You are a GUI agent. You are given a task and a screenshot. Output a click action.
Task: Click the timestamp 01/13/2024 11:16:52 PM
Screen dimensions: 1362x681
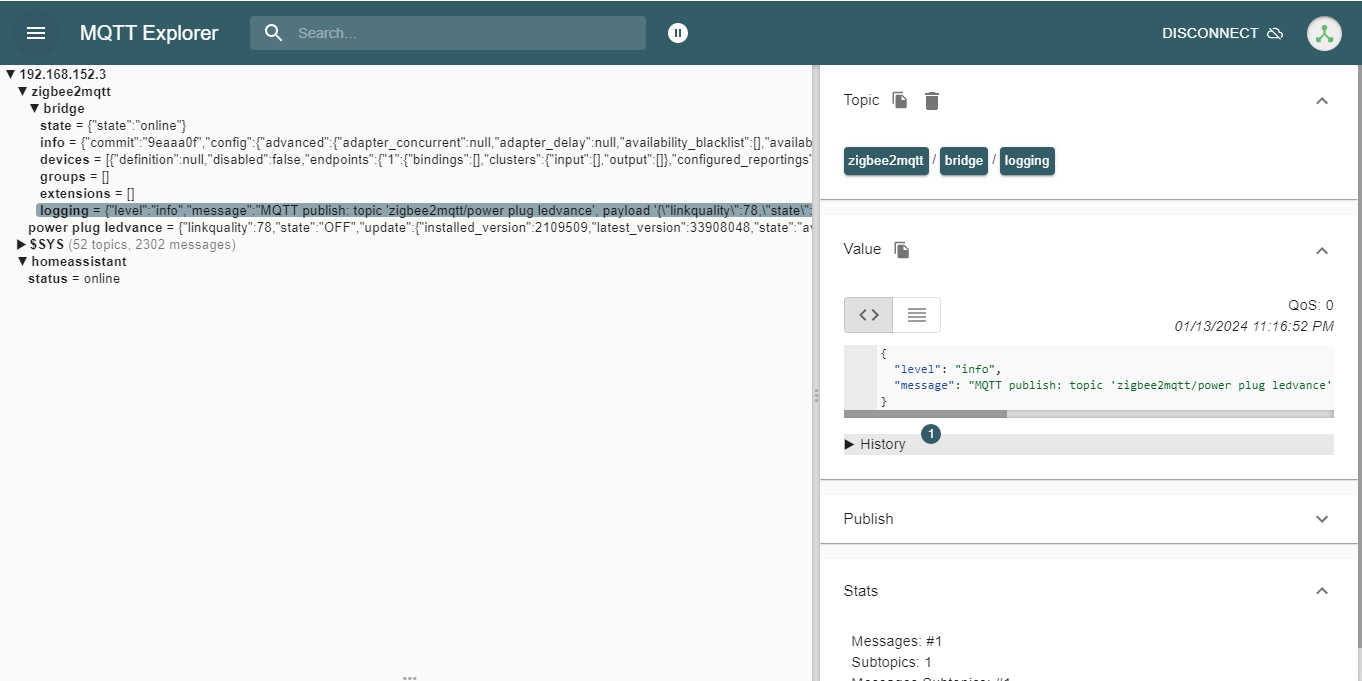pos(1254,326)
